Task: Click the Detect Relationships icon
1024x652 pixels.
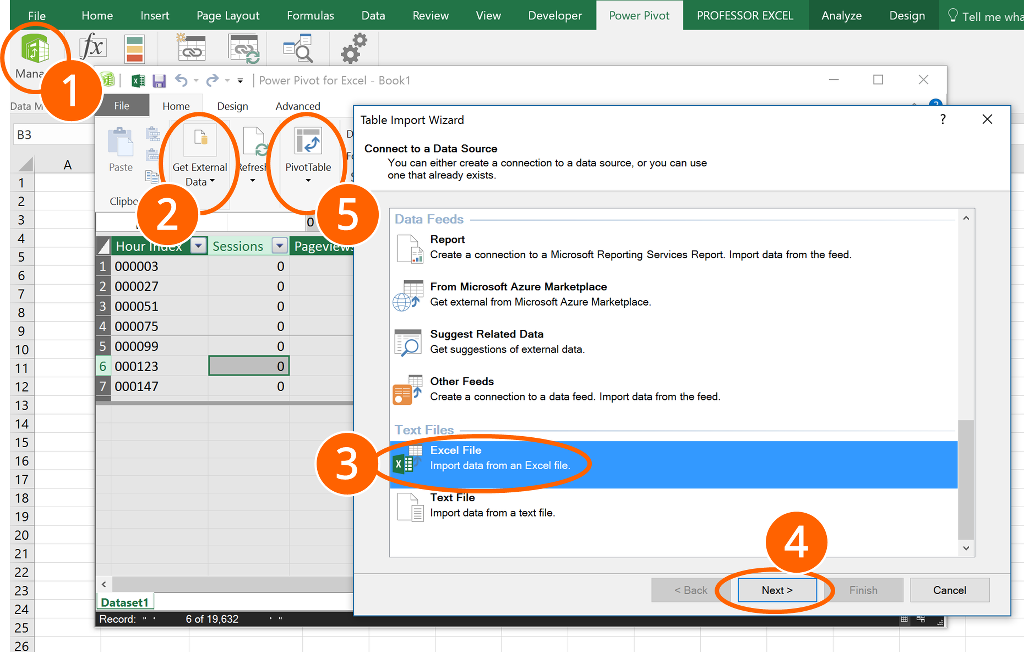Action: pos(242,47)
